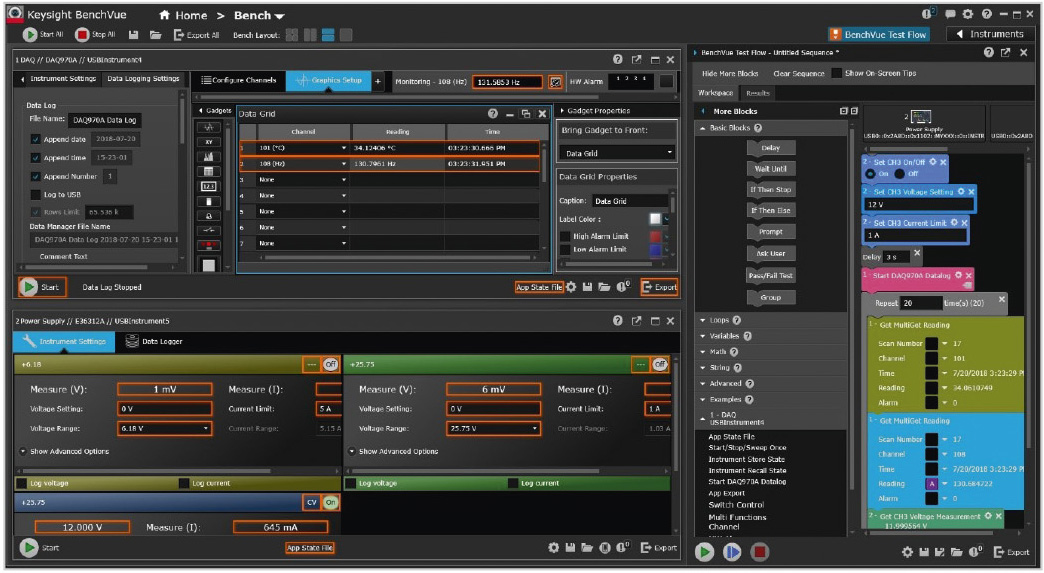The image size is (1044, 573).
Task: Click Hide More Blocks
Action: coord(730,73)
